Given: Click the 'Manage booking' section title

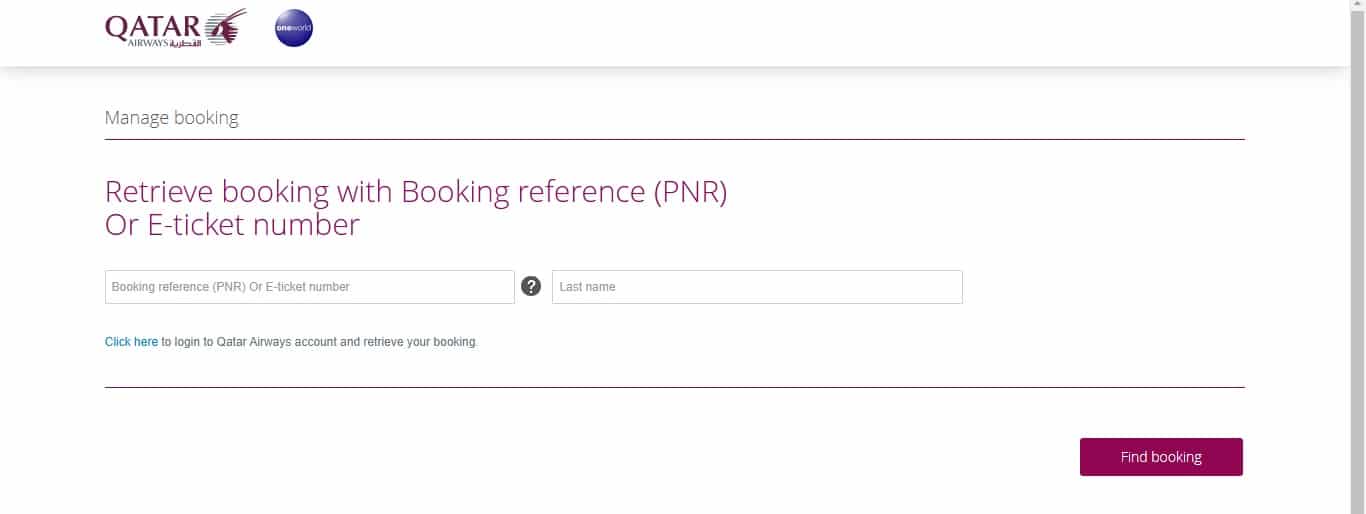Looking at the screenshot, I should tap(171, 118).
